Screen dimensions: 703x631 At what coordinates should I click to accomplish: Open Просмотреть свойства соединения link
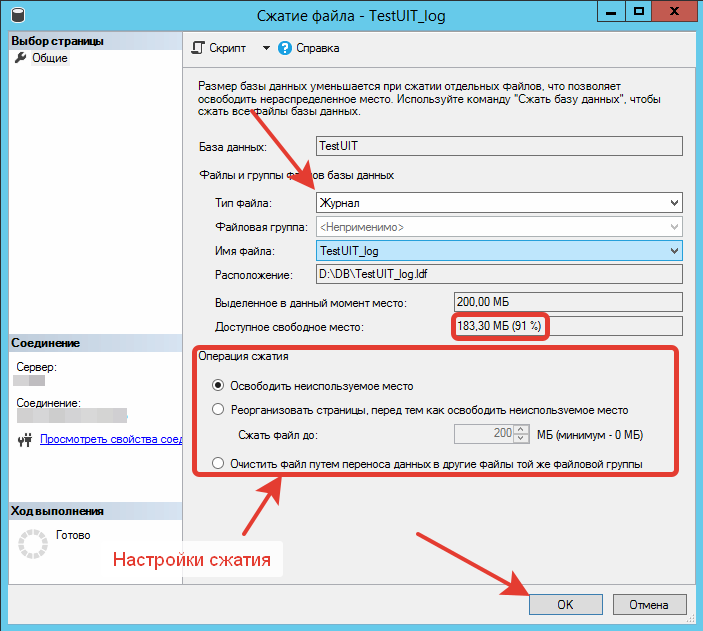[111, 439]
